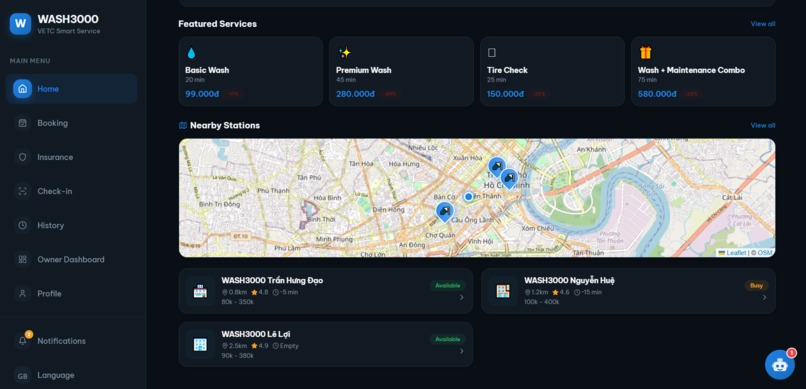Click the Owner Dashboard grid icon
Viewport: 806px width, 389px height.
point(23,260)
